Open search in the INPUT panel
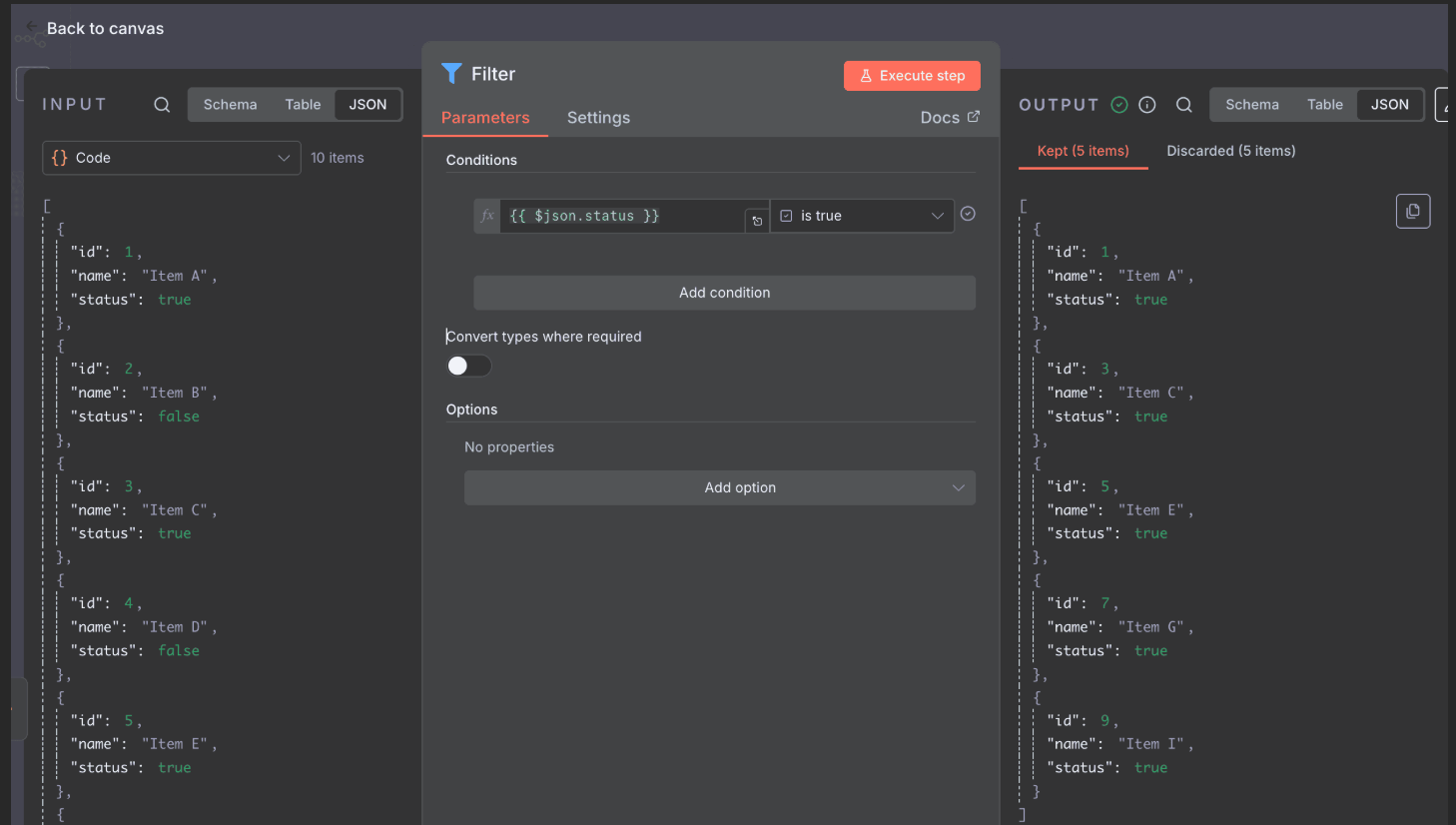This screenshot has width=1456, height=825. 162,105
